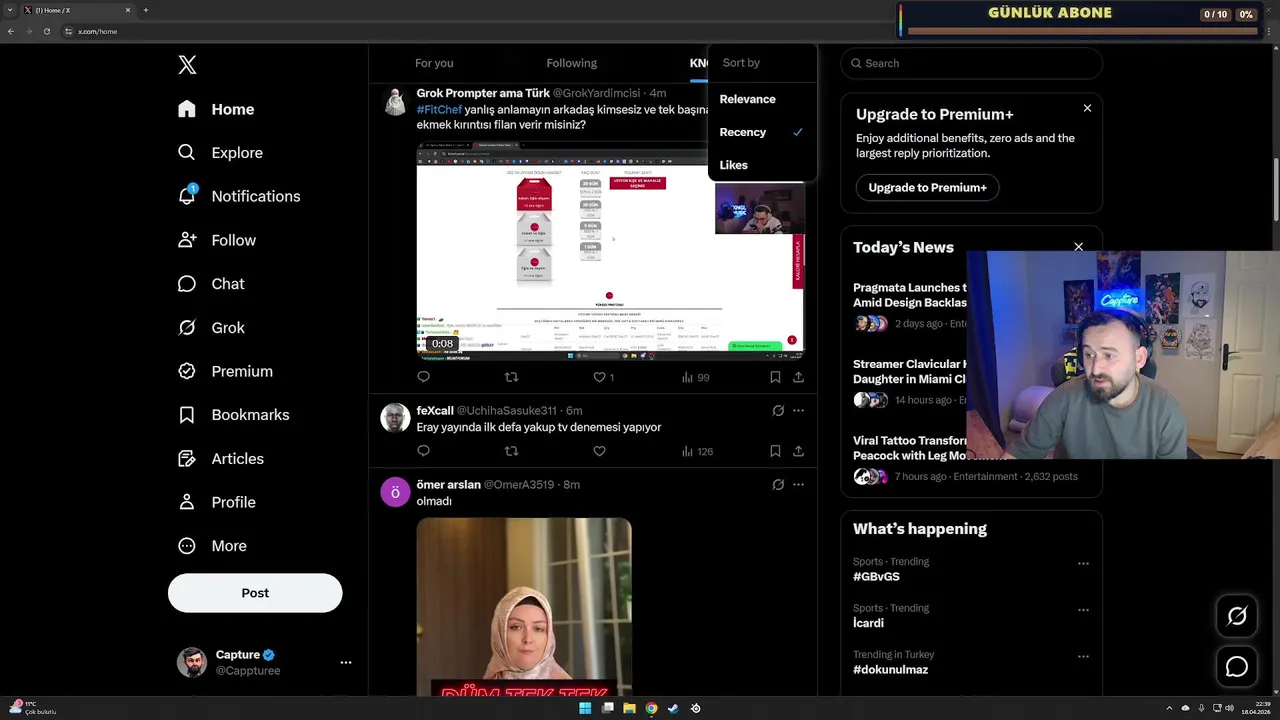
Task: Share the feXcall post
Action: click(x=798, y=451)
